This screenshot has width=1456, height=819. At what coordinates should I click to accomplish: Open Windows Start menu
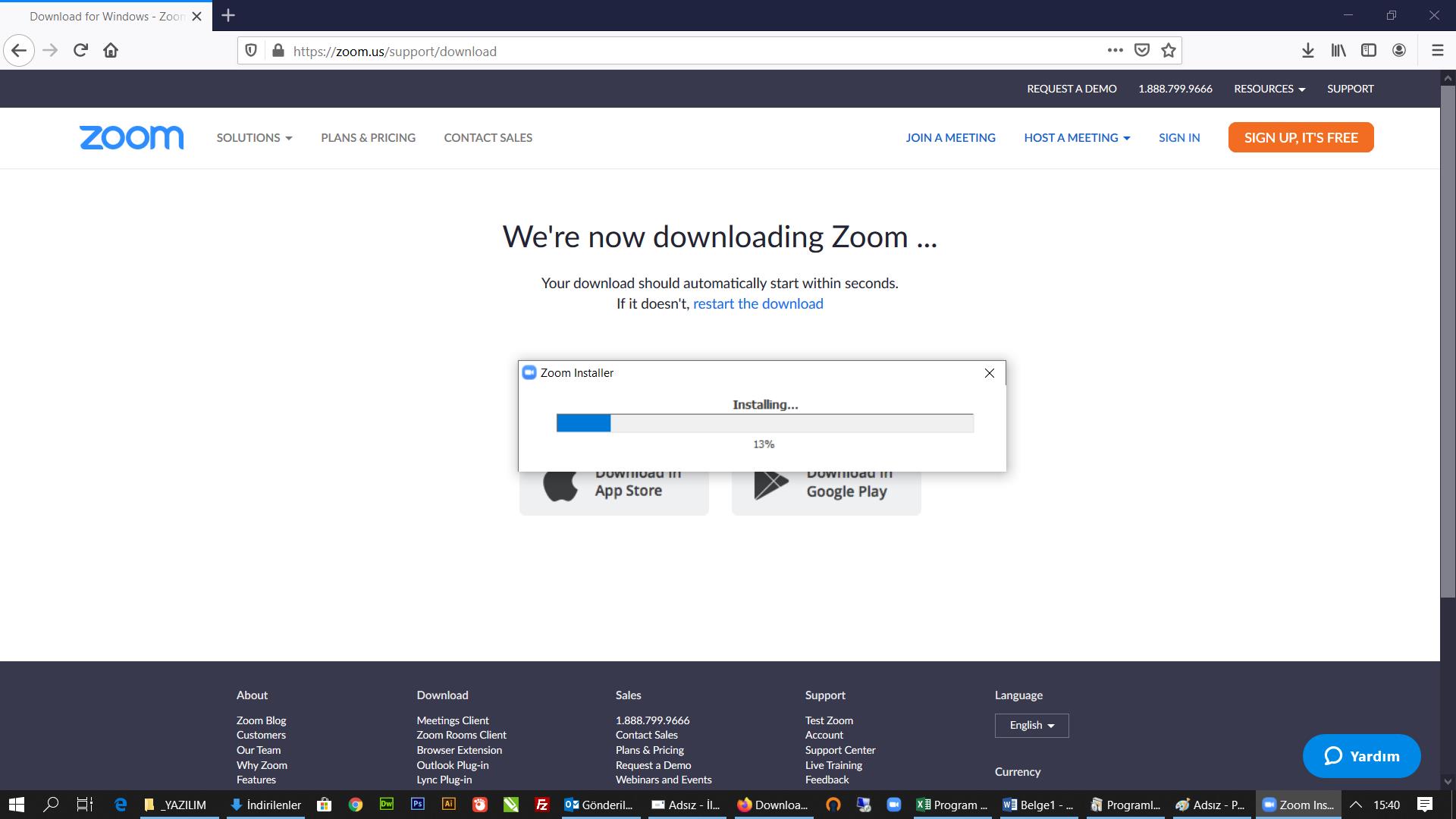(x=17, y=805)
